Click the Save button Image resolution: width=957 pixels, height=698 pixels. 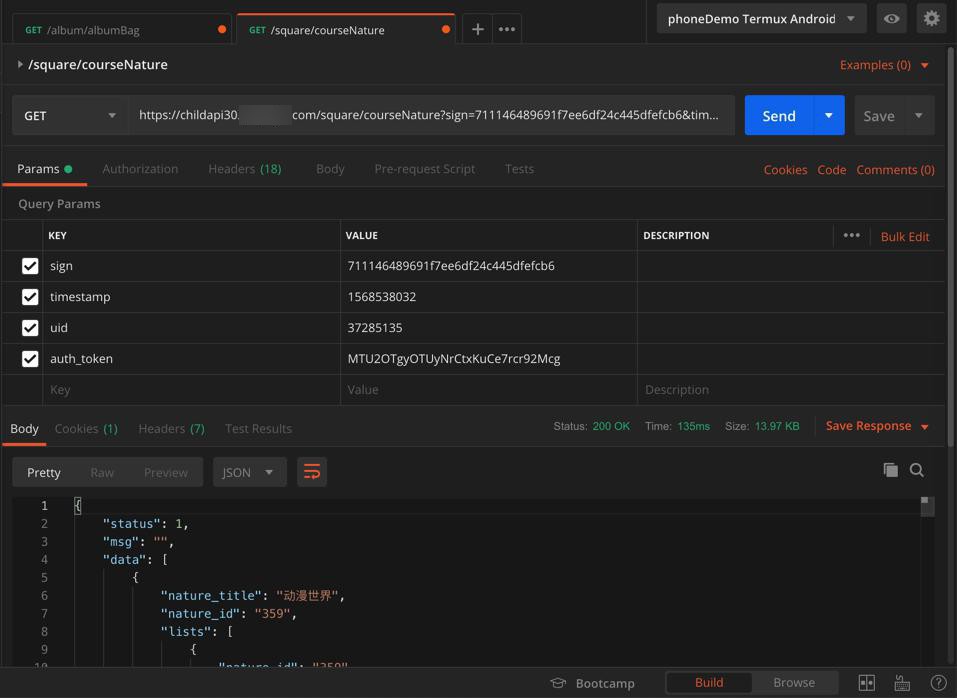(x=879, y=115)
